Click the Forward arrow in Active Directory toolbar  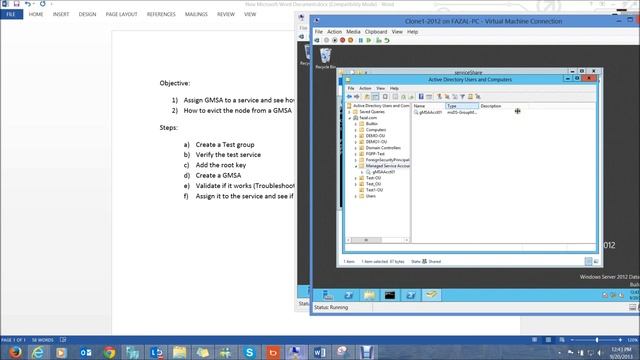click(x=357, y=97)
